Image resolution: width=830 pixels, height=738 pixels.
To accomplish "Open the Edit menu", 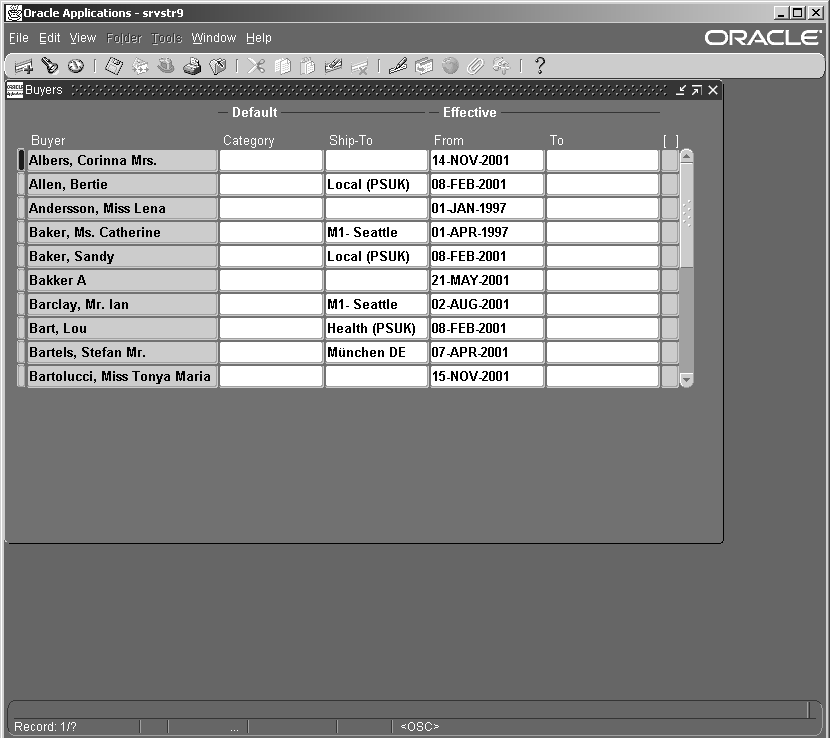I will coord(49,38).
